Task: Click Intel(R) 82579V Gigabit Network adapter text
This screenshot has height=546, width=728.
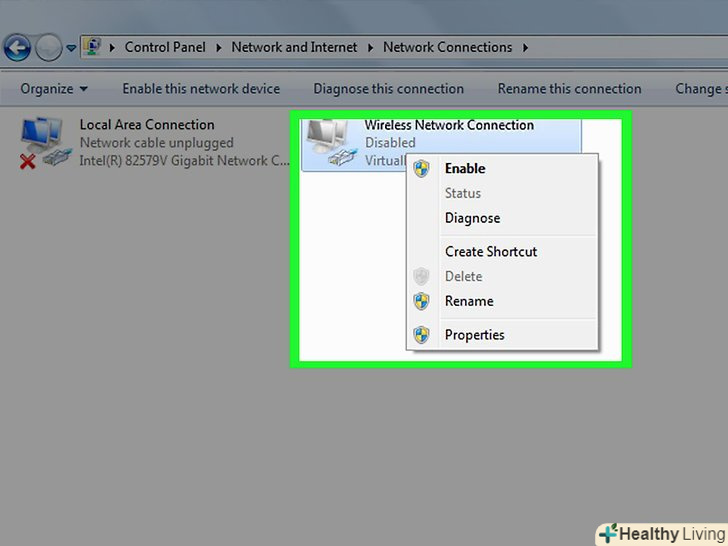Action: pyautogui.click(x=184, y=161)
